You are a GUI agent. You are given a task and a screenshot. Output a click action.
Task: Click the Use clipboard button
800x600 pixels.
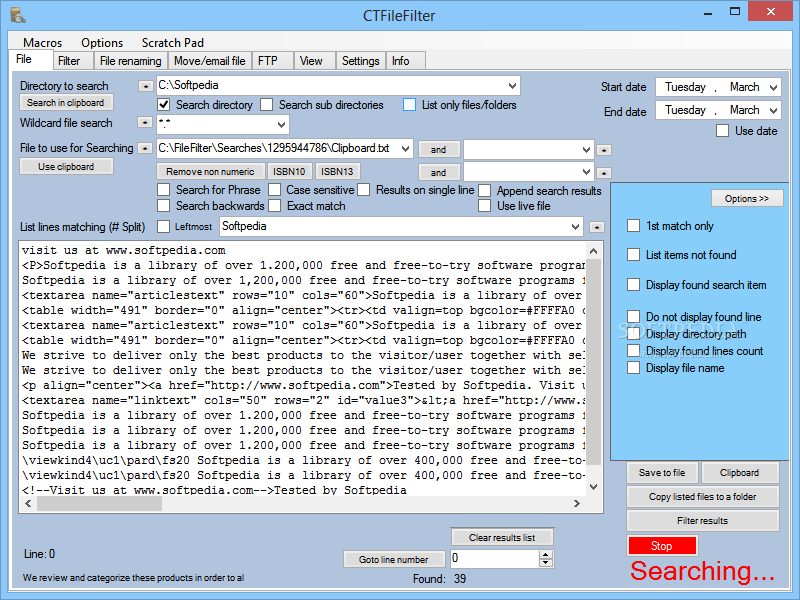pyautogui.click(x=66, y=167)
